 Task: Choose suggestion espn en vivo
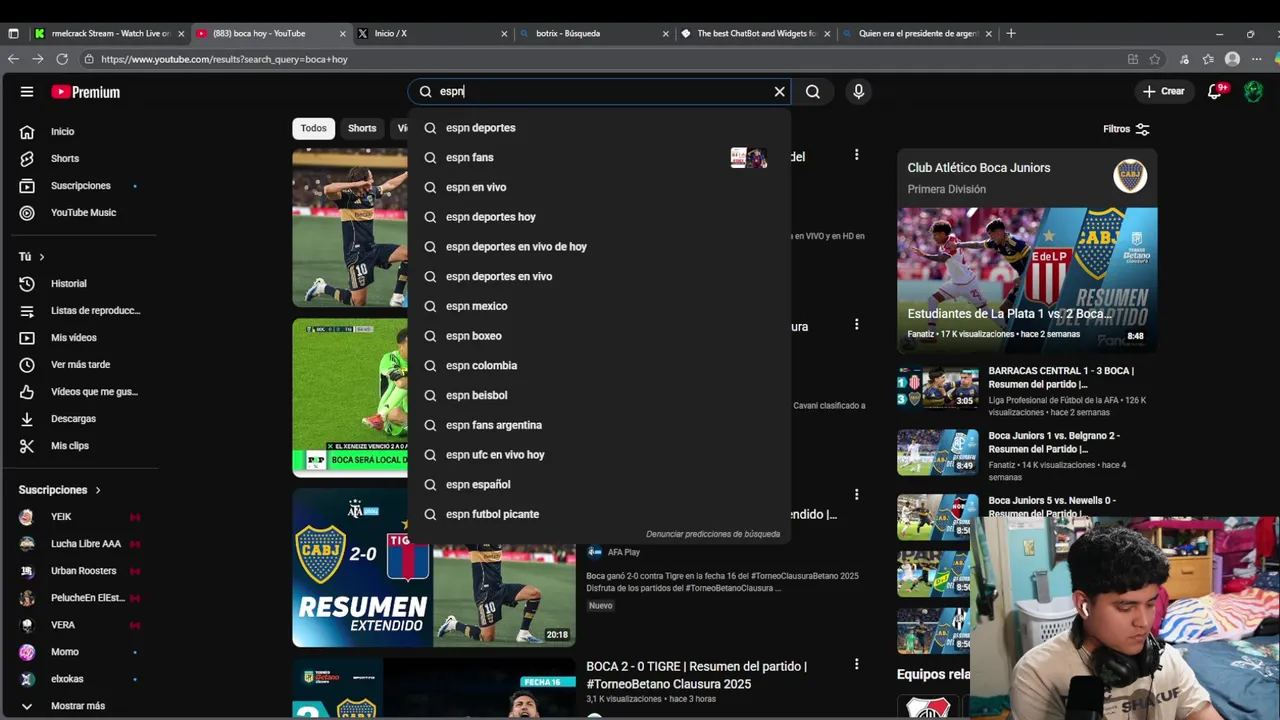[x=599, y=187]
